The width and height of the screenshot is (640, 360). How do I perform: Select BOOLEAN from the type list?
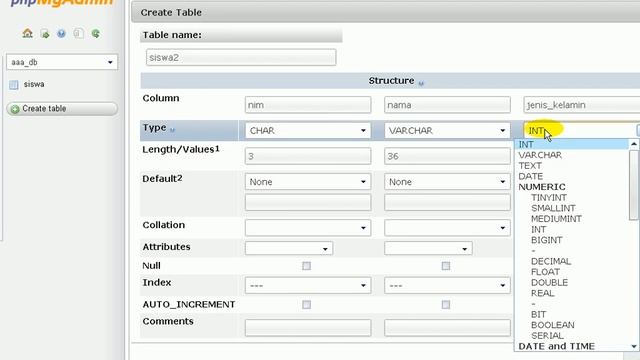(x=553, y=325)
